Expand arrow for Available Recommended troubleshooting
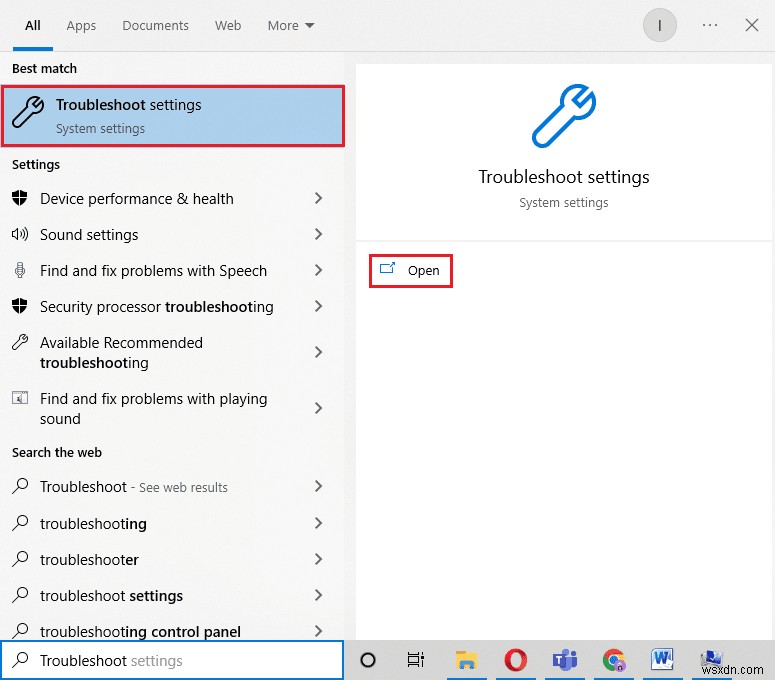 pos(318,352)
